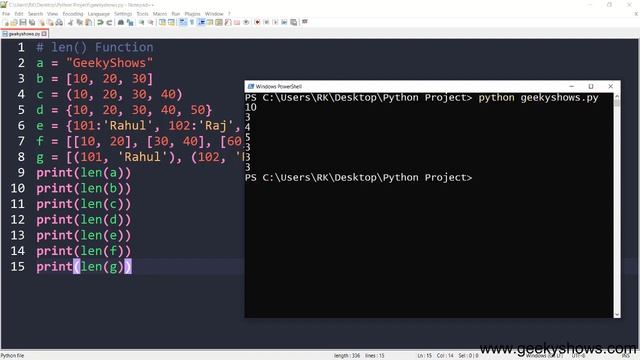Maximize the Windows PowerShell window
Screen dimensions: 640x360
[x=591, y=87]
